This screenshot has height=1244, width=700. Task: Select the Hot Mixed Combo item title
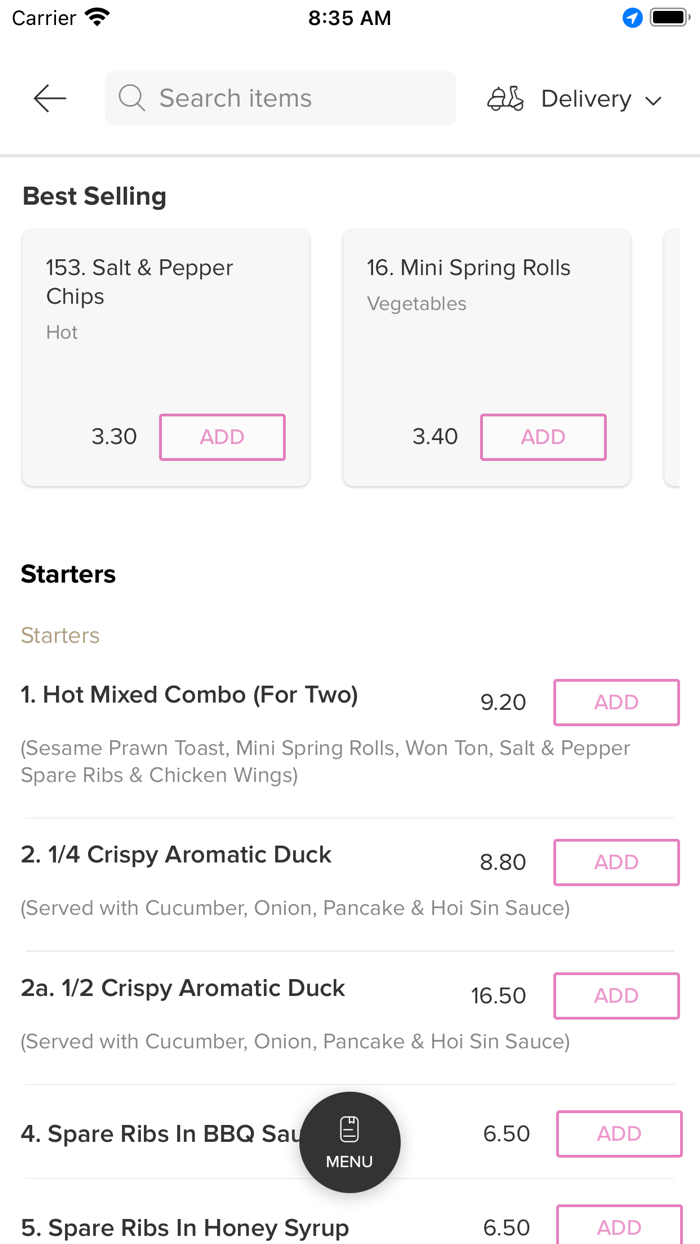click(189, 695)
